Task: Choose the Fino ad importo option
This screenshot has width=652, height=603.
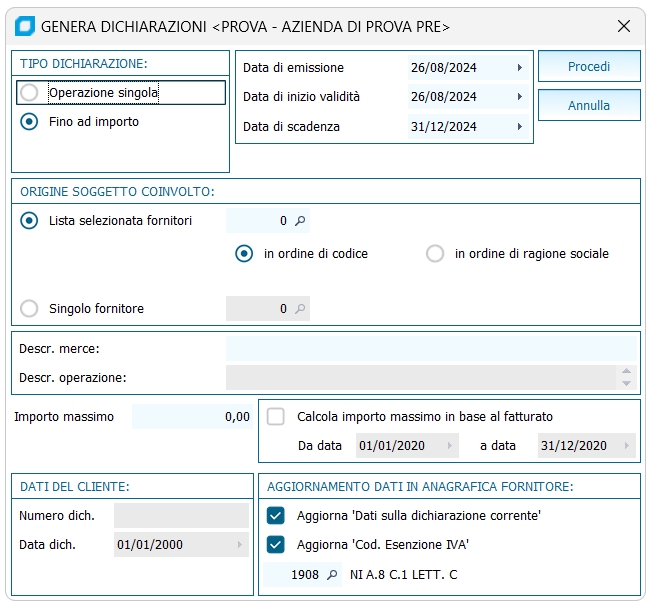Action: [x=30, y=122]
